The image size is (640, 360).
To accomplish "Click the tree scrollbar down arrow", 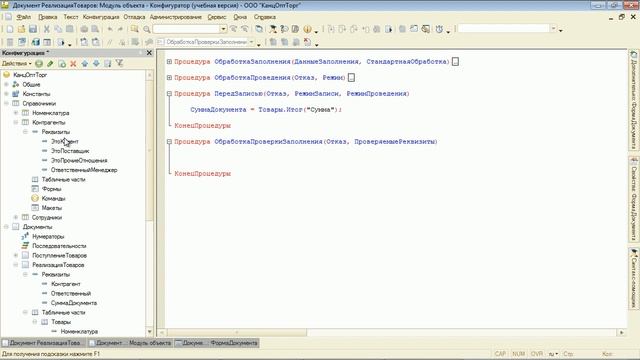I will click(149, 332).
